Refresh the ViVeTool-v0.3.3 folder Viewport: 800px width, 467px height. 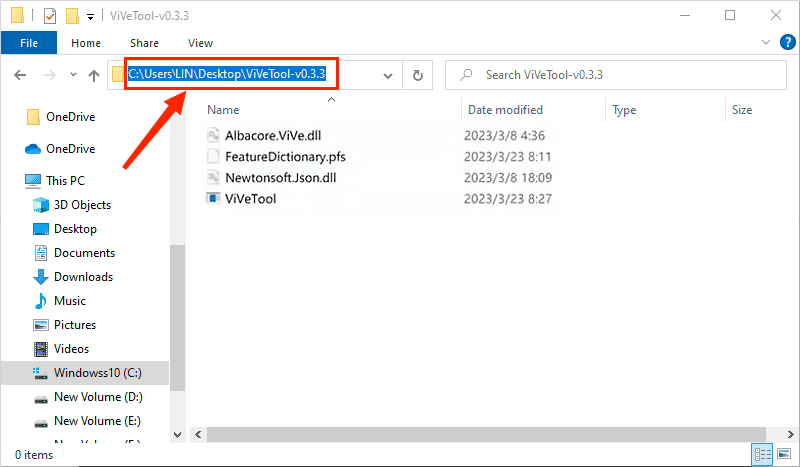pyautogui.click(x=418, y=76)
